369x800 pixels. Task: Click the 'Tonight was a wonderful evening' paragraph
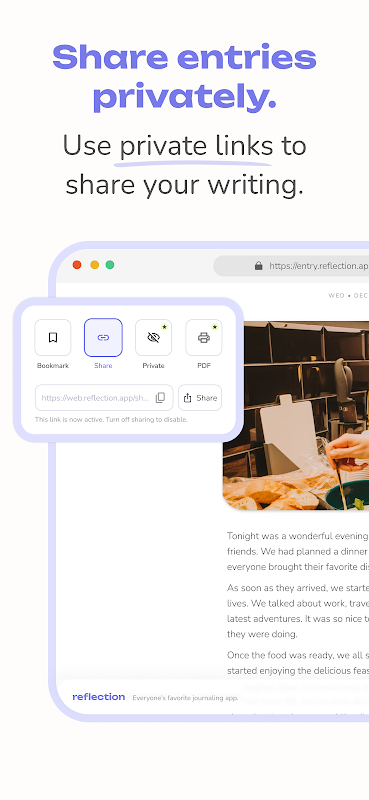coord(298,551)
